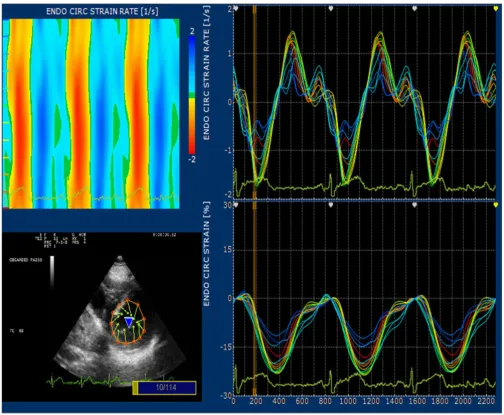Select first white heart marker at circ strain graph origin

click(x=236, y=205)
